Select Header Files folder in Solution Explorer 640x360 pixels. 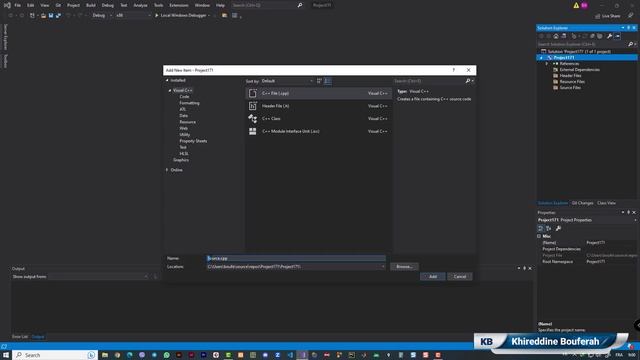pos(571,76)
